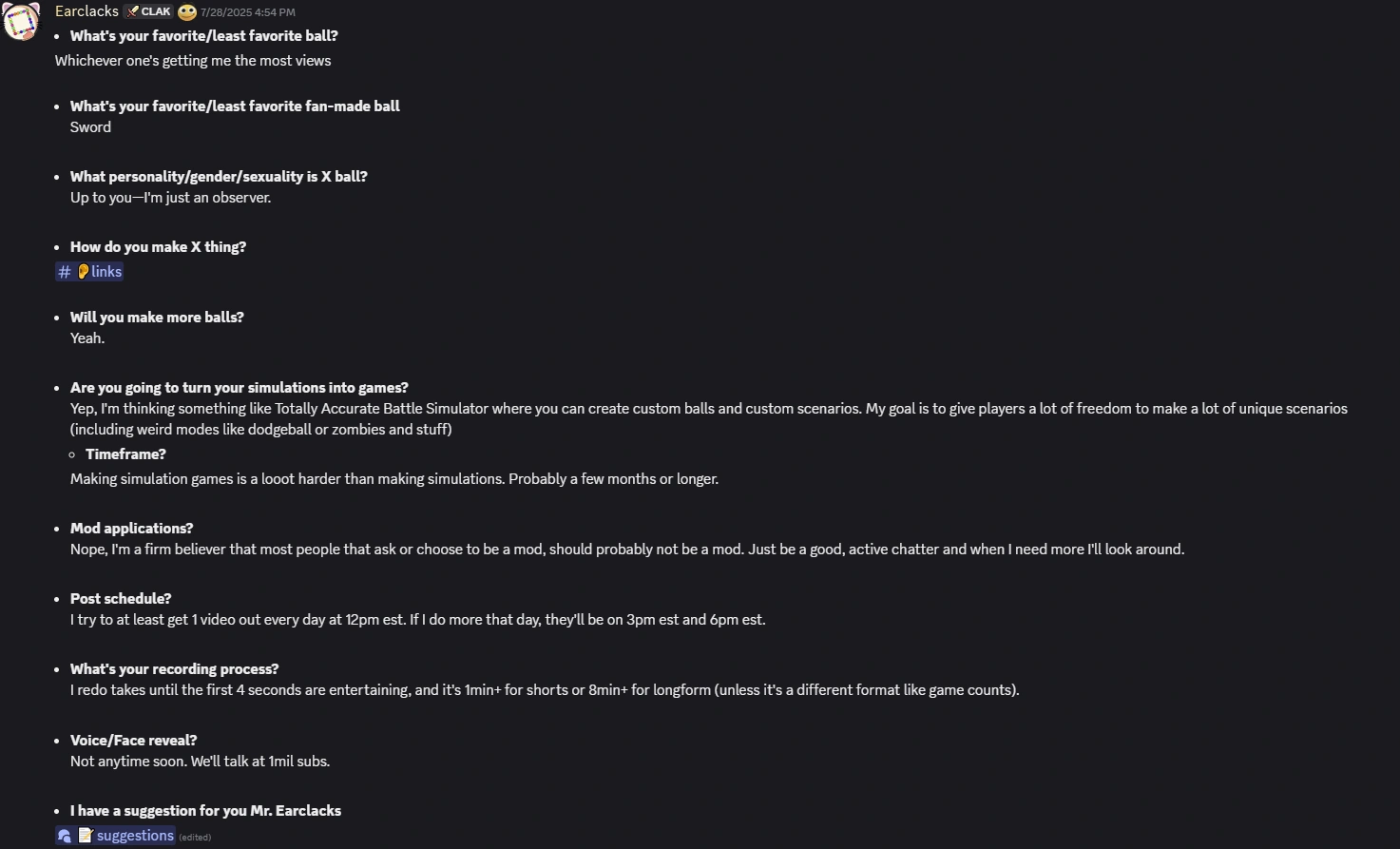Click the hash symbol in the links mention
This screenshot has height=849, width=1400.
[x=65, y=272]
